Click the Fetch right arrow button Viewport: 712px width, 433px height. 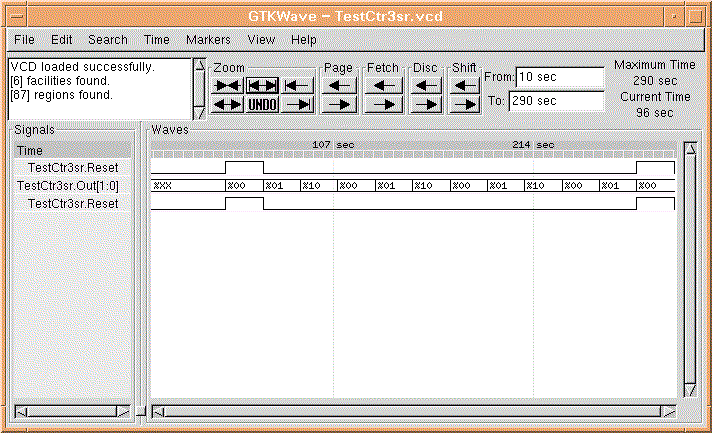(384, 105)
